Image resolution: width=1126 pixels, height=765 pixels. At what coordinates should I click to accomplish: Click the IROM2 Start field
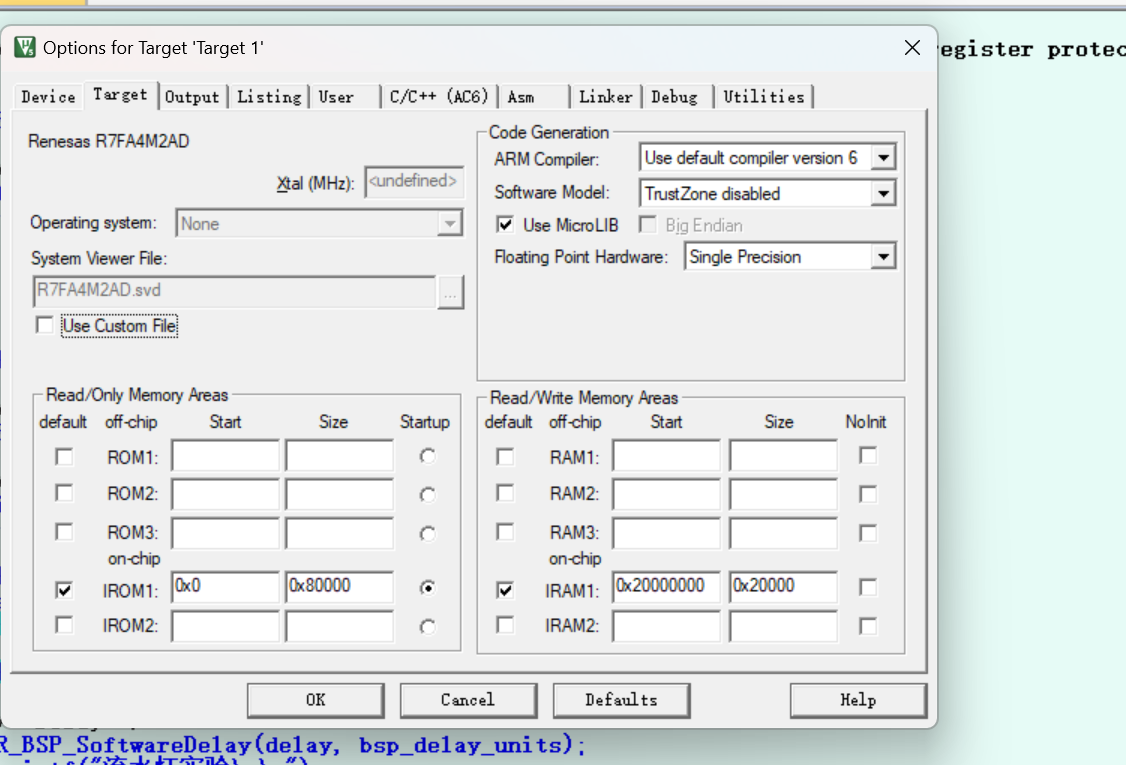click(225, 626)
